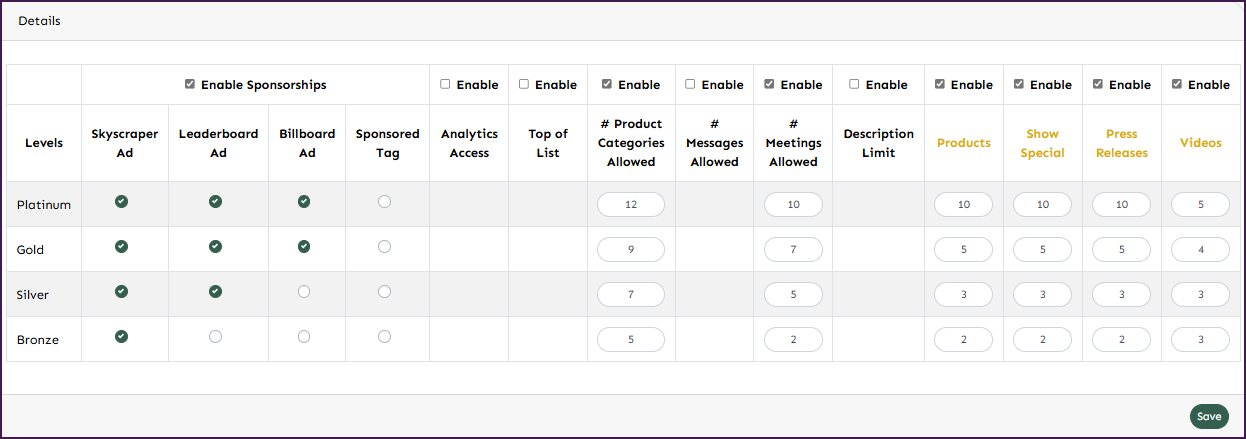The width and height of the screenshot is (1246, 439).
Task: Click Gold Meetings Allowed input field
Action: point(793,250)
